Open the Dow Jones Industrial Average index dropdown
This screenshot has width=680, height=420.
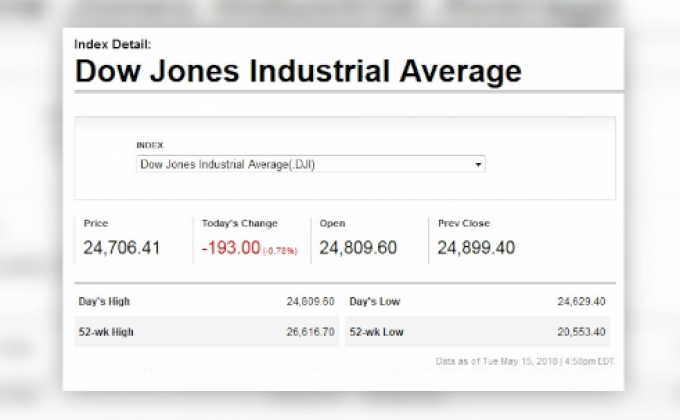coord(310,164)
